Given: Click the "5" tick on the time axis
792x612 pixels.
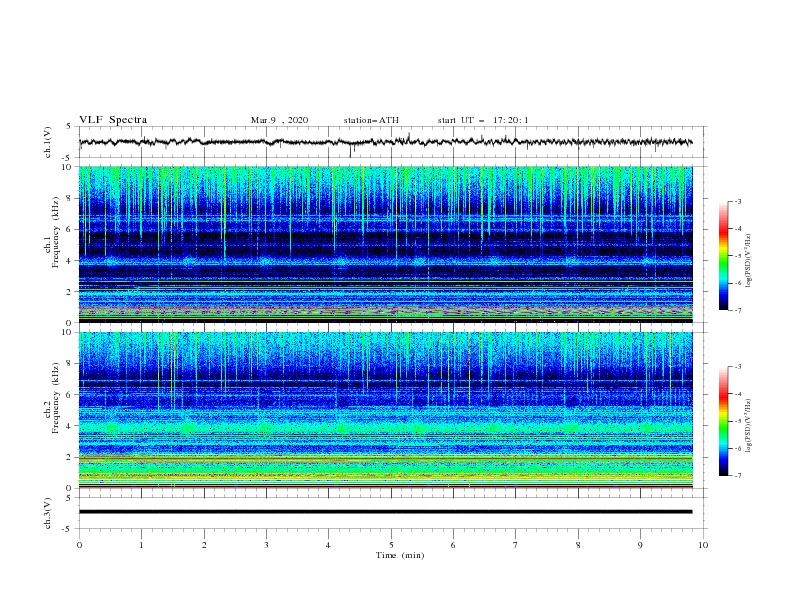Looking at the screenshot, I should click(391, 545).
